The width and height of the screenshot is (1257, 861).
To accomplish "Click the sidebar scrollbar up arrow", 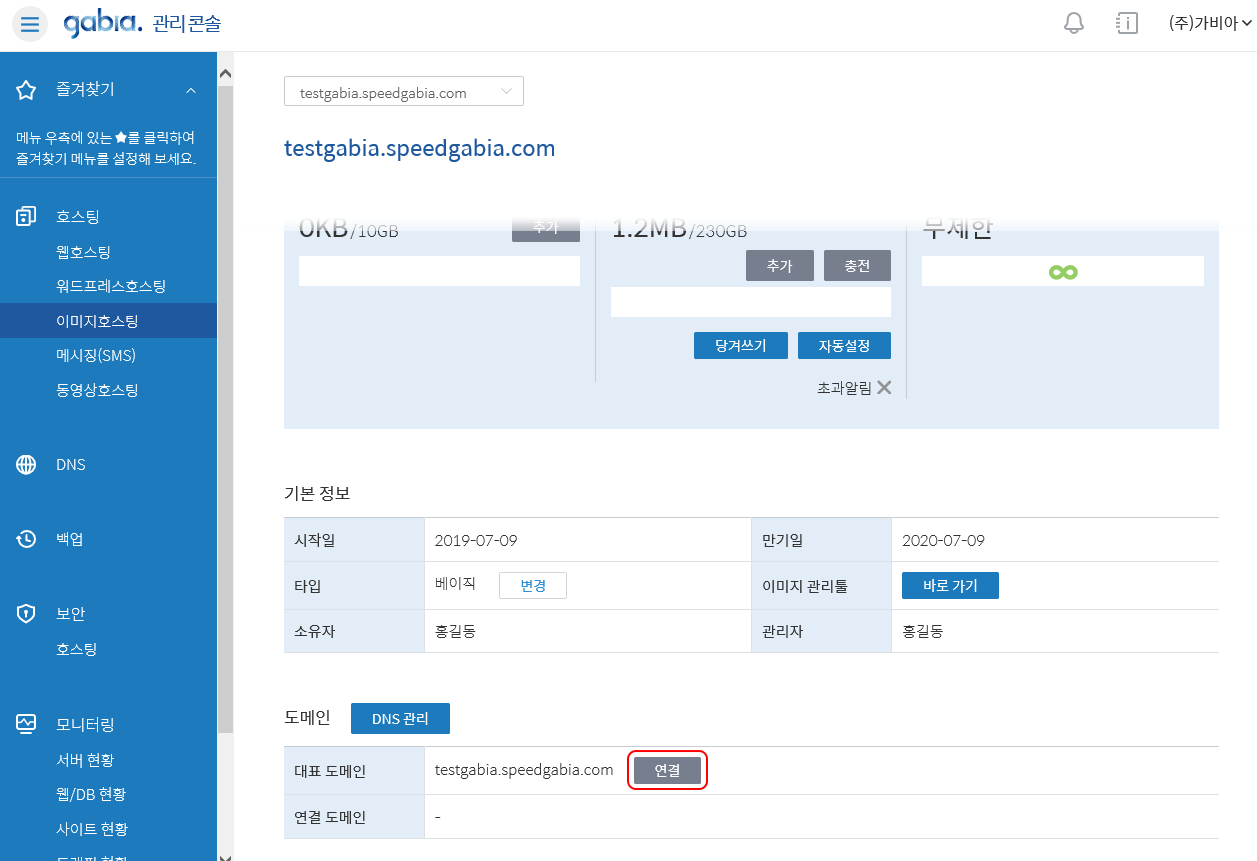I will coord(225,73).
